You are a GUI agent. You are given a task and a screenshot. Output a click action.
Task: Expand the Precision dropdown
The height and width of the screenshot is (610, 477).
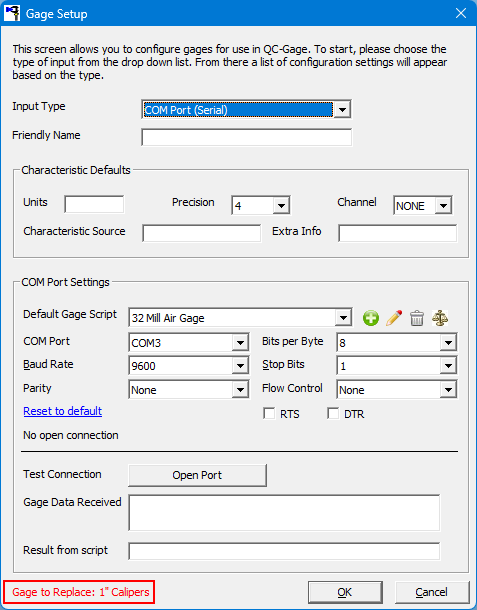coord(261,205)
